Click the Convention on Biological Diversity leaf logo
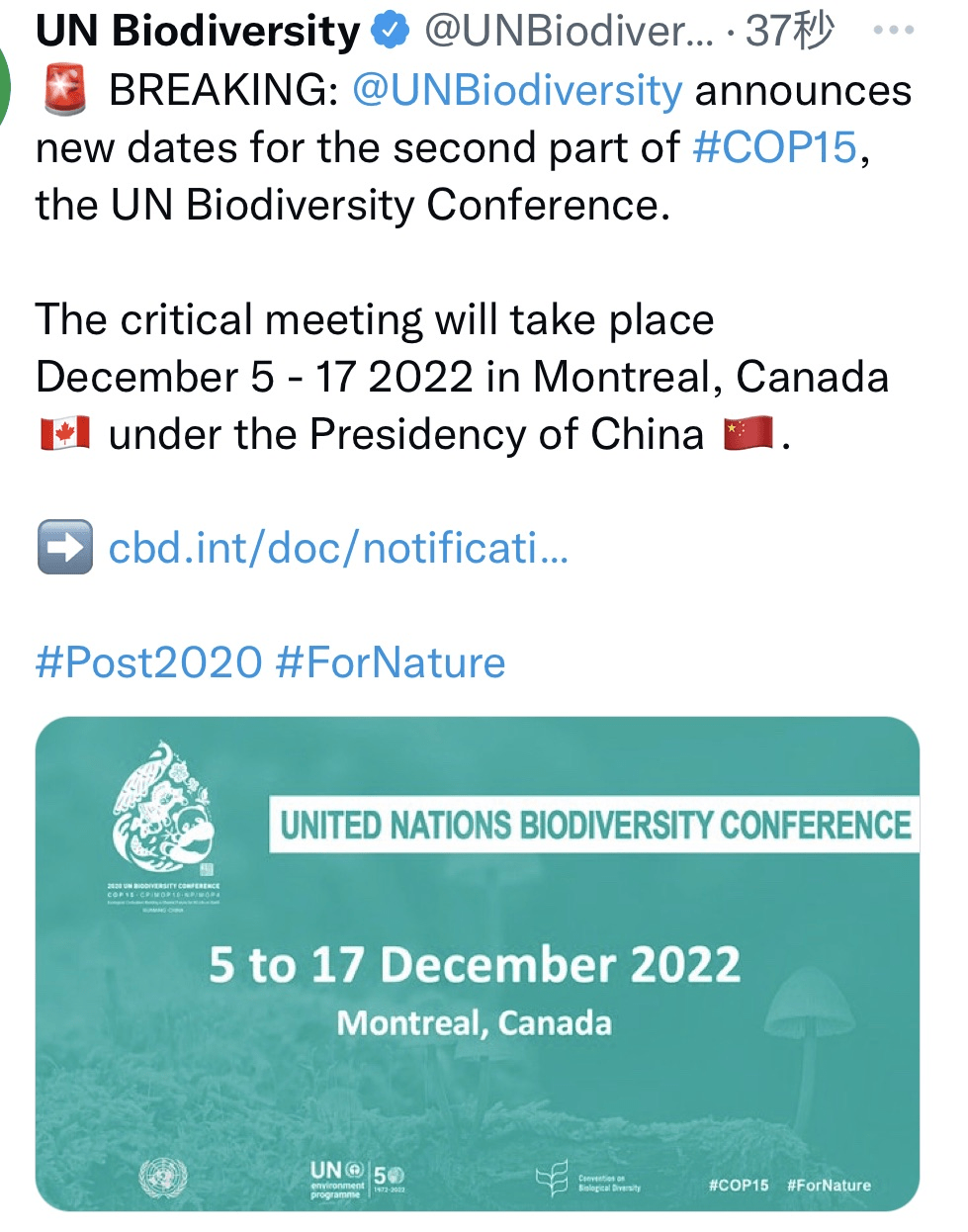The width and height of the screenshot is (968, 1232). pos(551,1178)
